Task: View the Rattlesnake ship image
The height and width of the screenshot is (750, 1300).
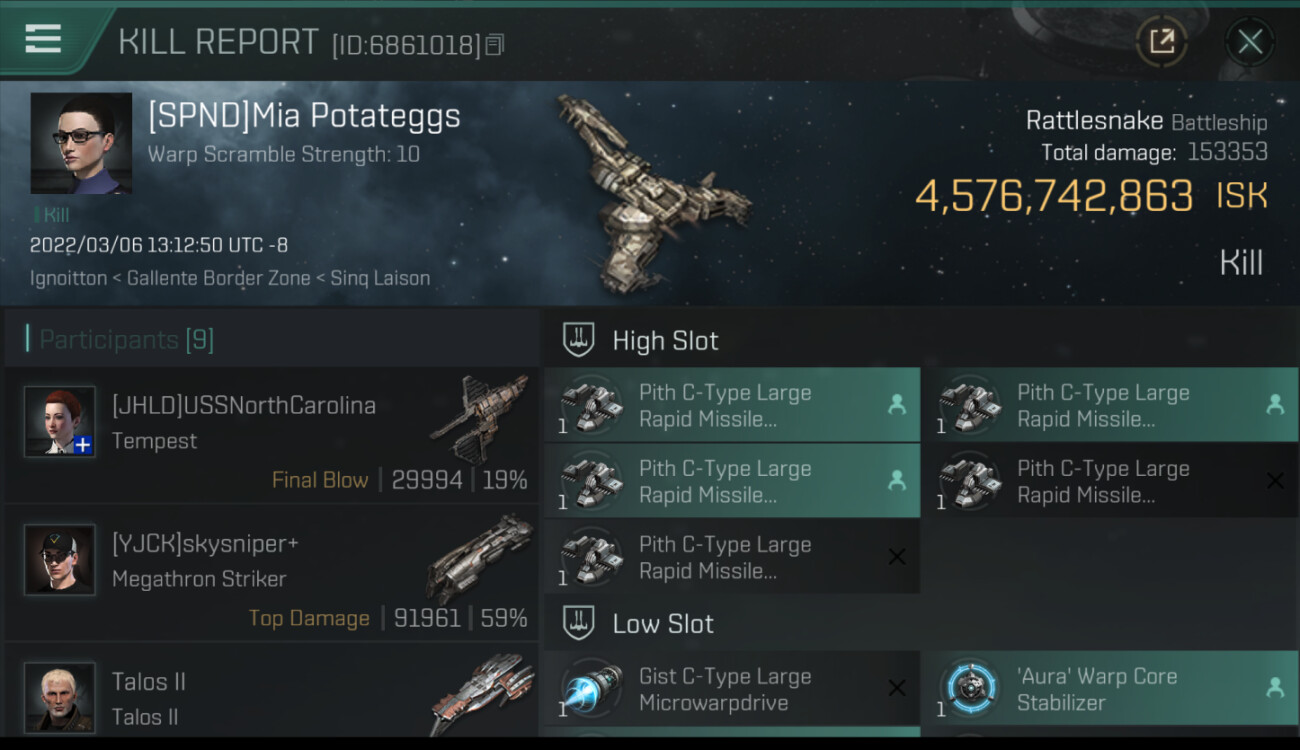Action: point(651,192)
